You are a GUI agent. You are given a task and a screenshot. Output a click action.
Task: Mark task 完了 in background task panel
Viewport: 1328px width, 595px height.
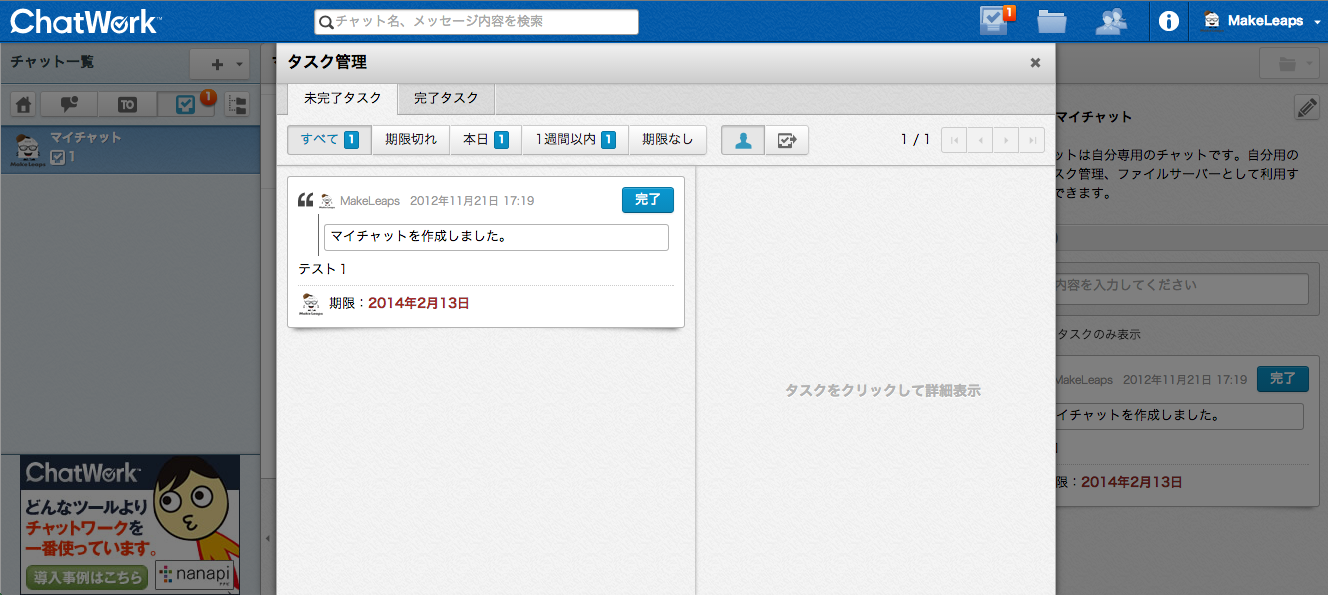pos(1283,379)
